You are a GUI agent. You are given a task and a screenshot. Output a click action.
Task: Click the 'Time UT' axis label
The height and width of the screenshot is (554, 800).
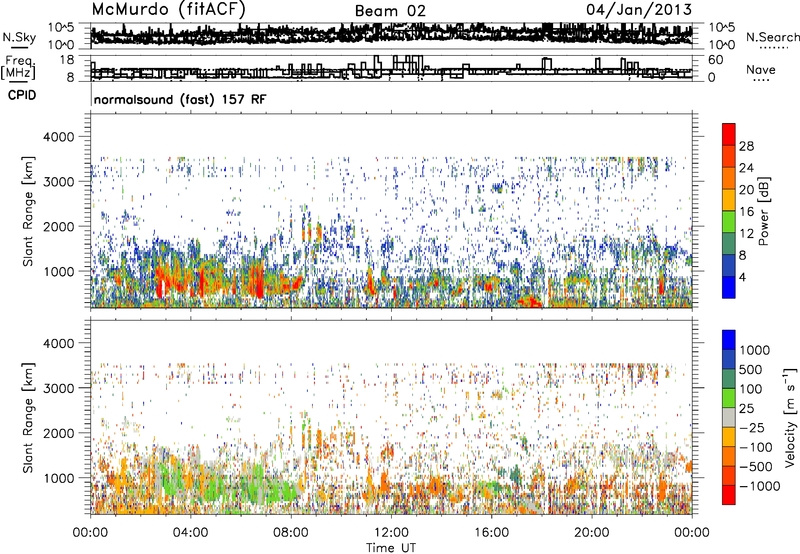click(391, 548)
